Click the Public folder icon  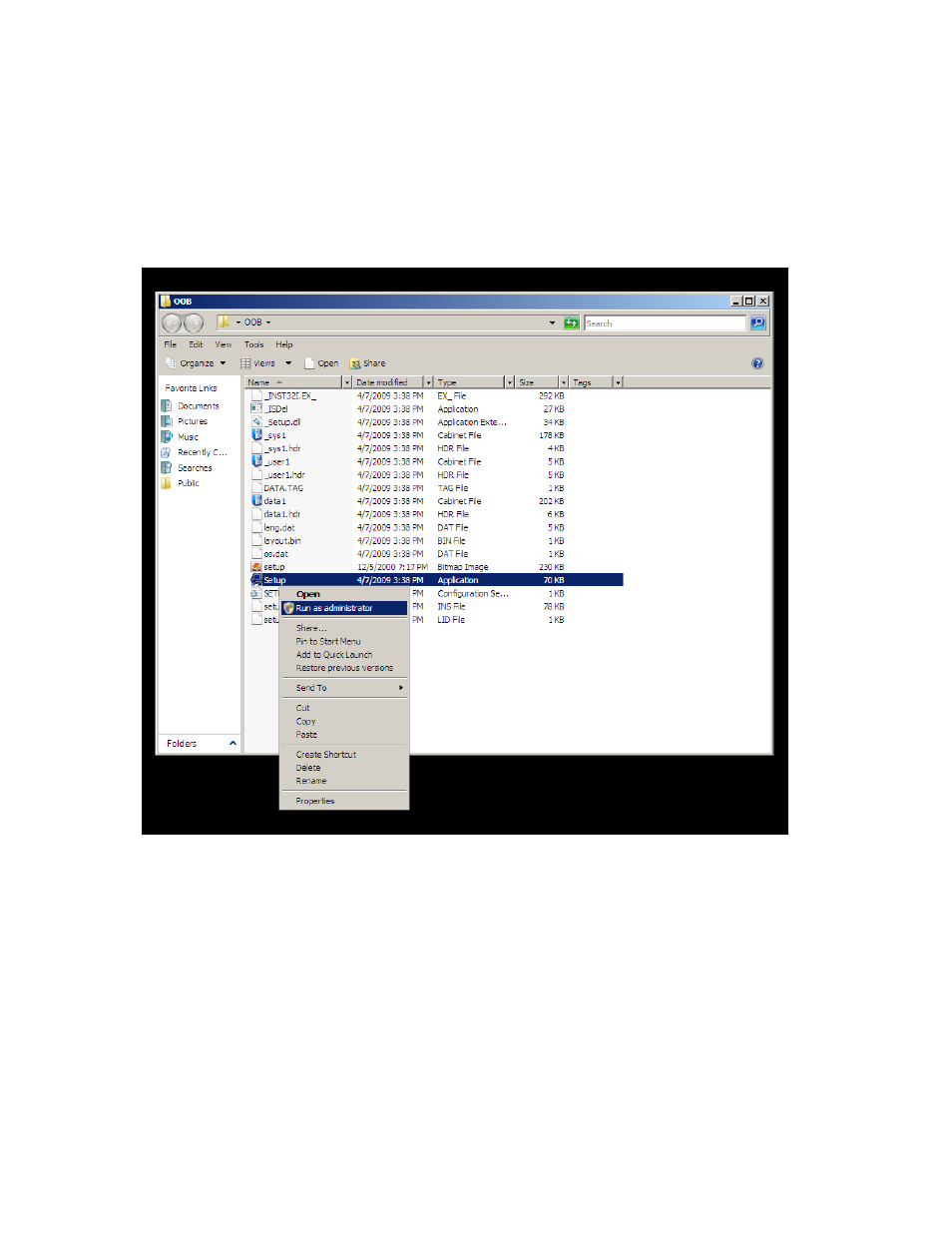pos(167,483)
